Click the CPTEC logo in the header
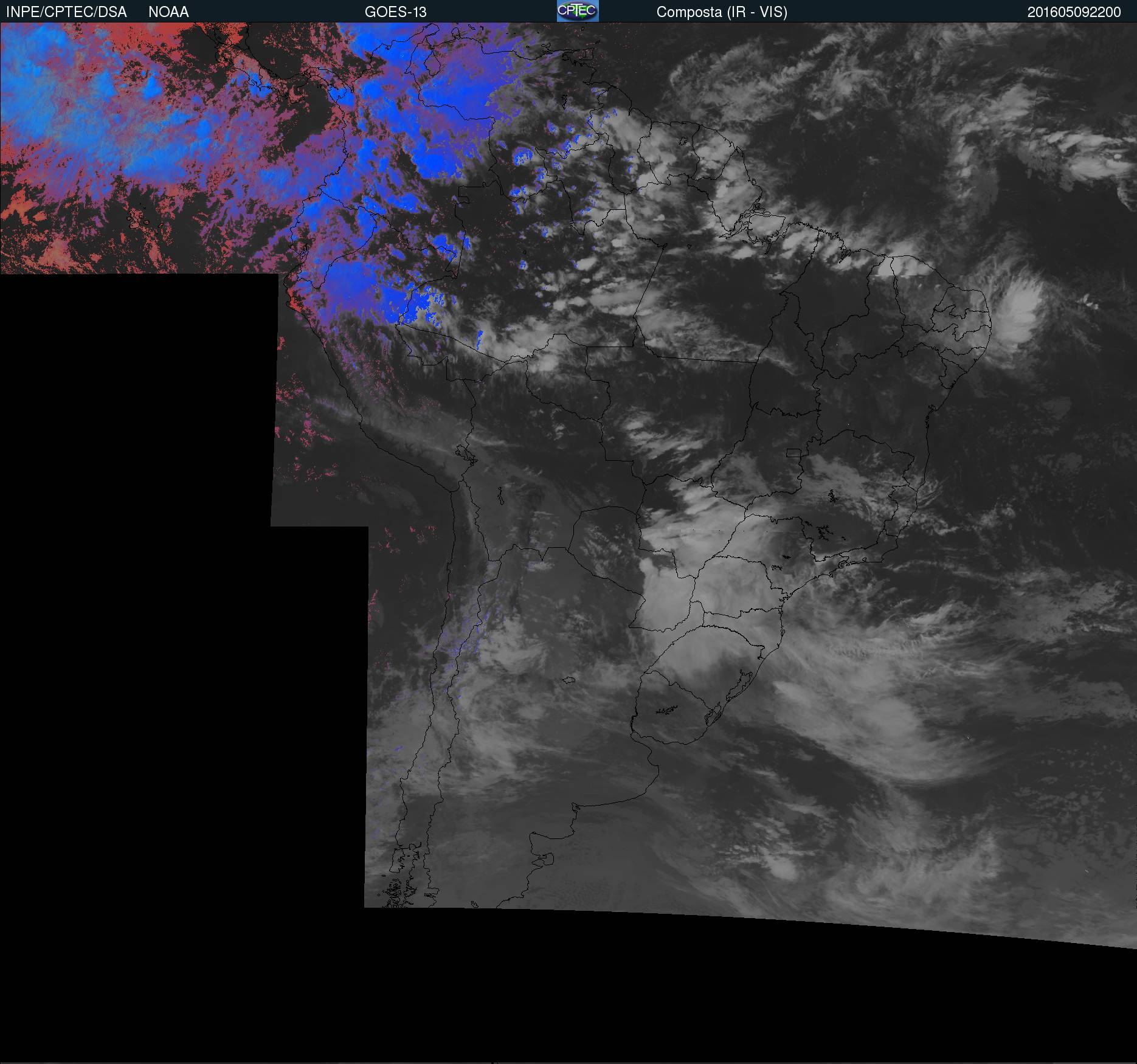 (x=577, y=11)
